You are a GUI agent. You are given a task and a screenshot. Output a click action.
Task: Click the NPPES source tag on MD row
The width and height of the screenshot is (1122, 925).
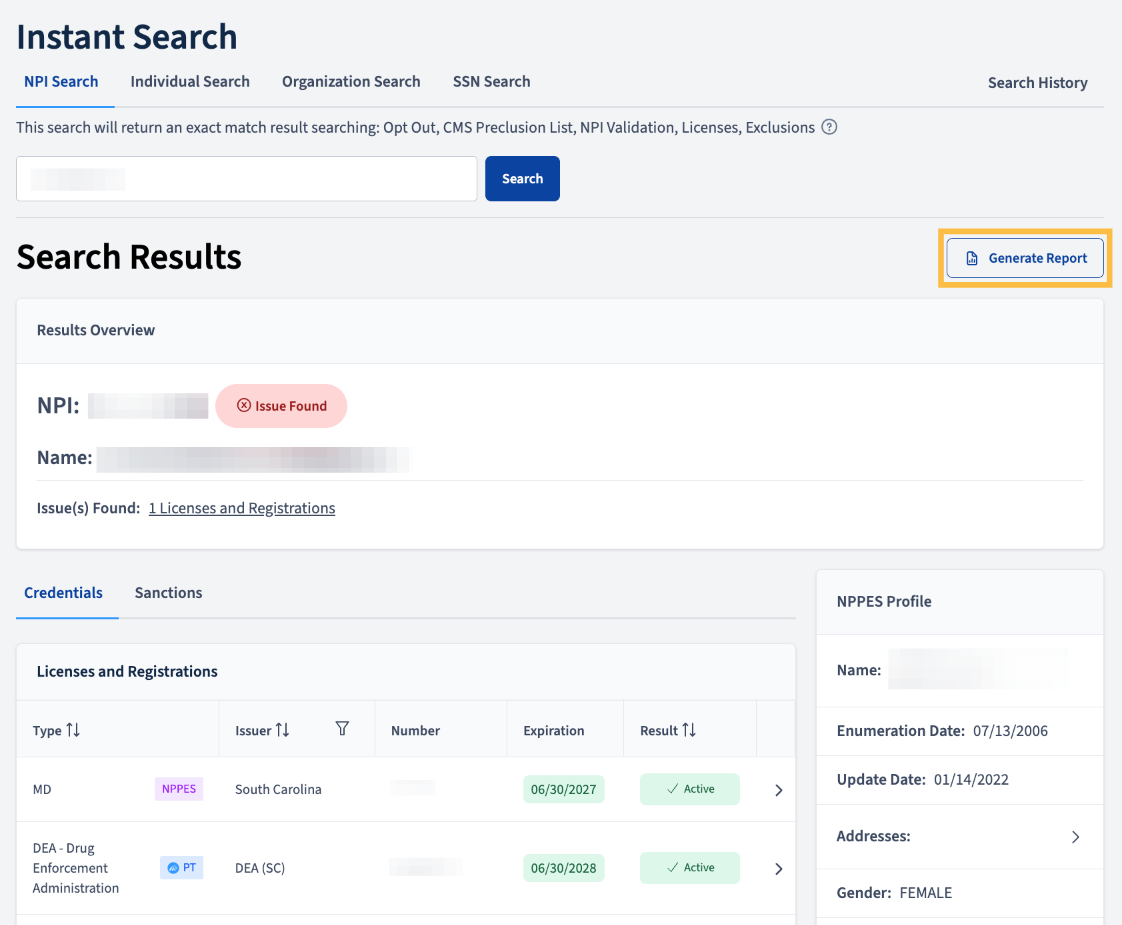click(179, 788)
